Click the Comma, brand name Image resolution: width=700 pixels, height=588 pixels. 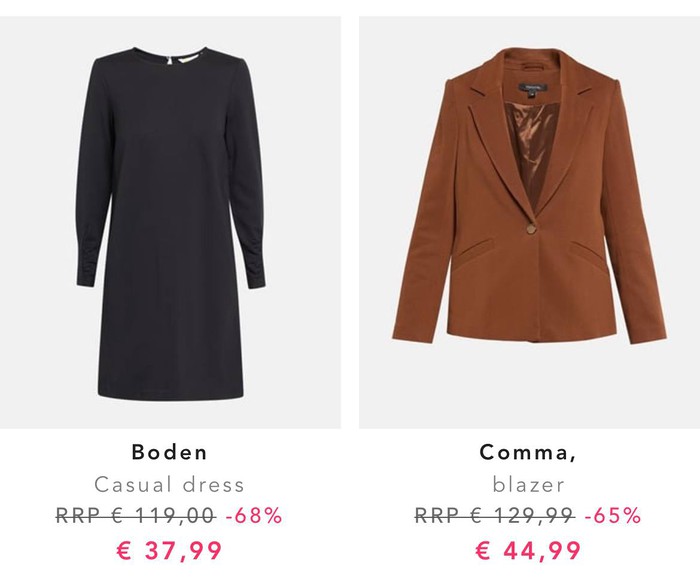tap(529, 452)
